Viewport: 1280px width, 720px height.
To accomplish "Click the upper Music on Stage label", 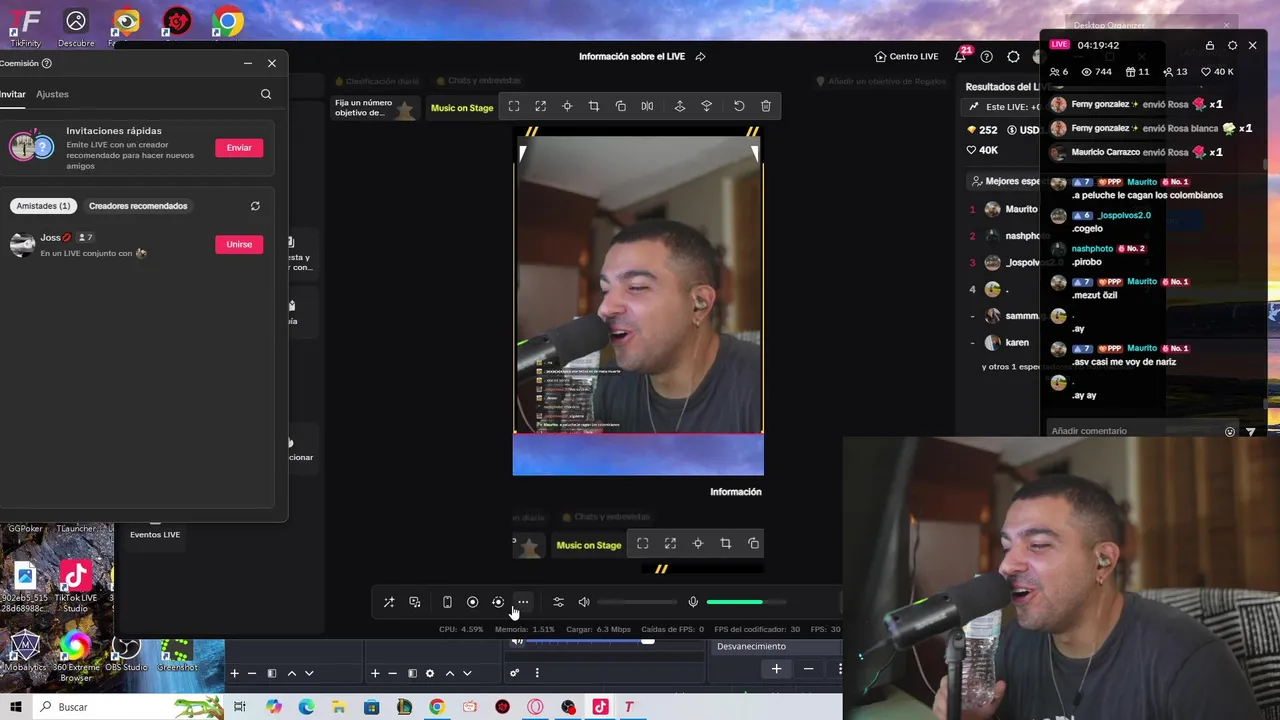I will [x=462, y=107].
